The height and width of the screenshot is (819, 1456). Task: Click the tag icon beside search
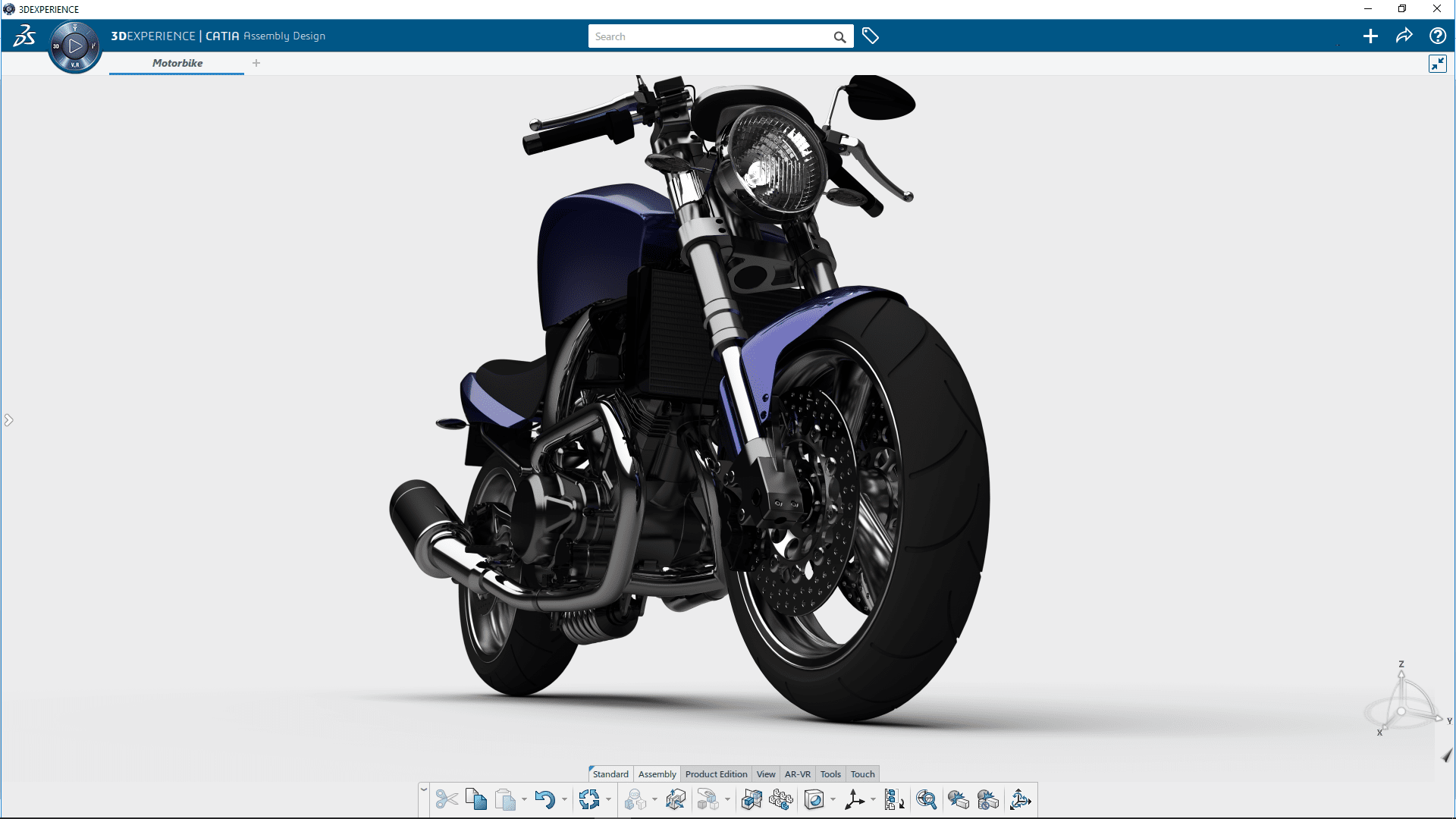click(x=871, y=36)
